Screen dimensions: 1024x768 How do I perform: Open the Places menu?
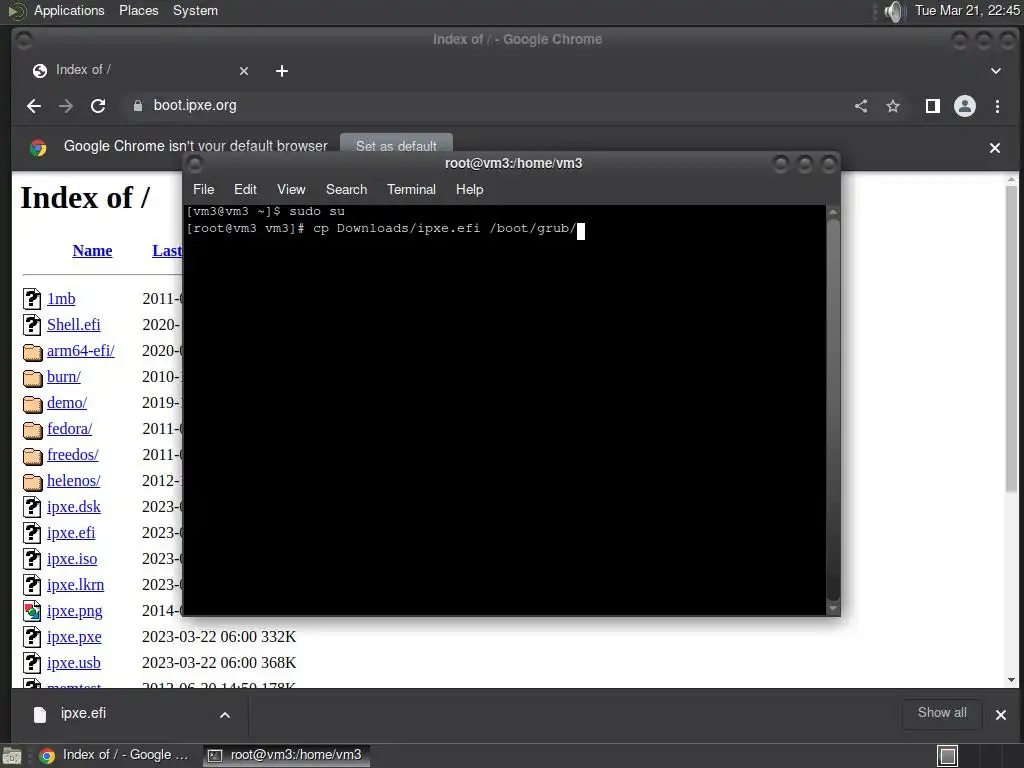138,10
